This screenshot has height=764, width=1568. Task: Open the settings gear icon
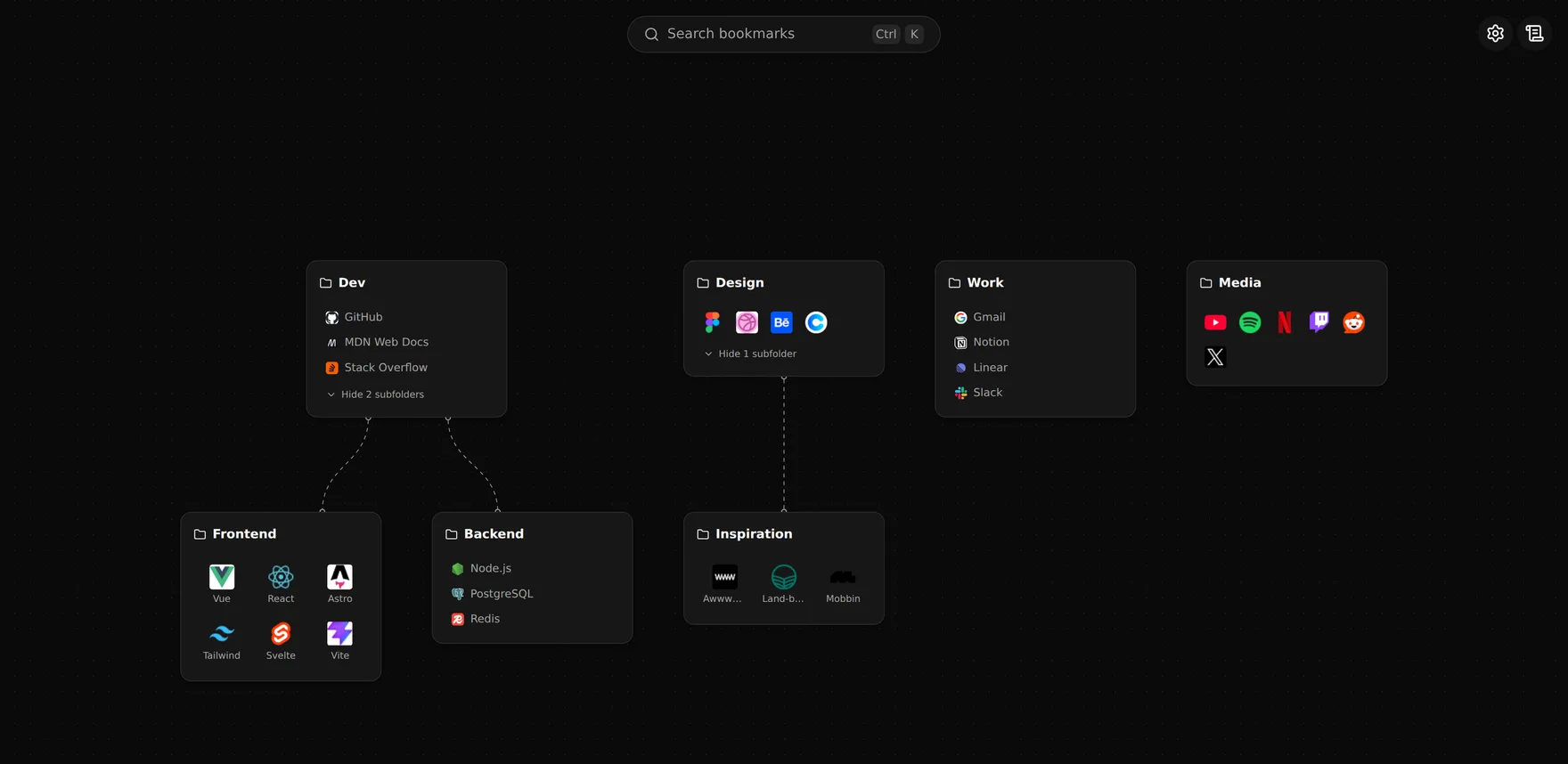(x=1495, y=34)
